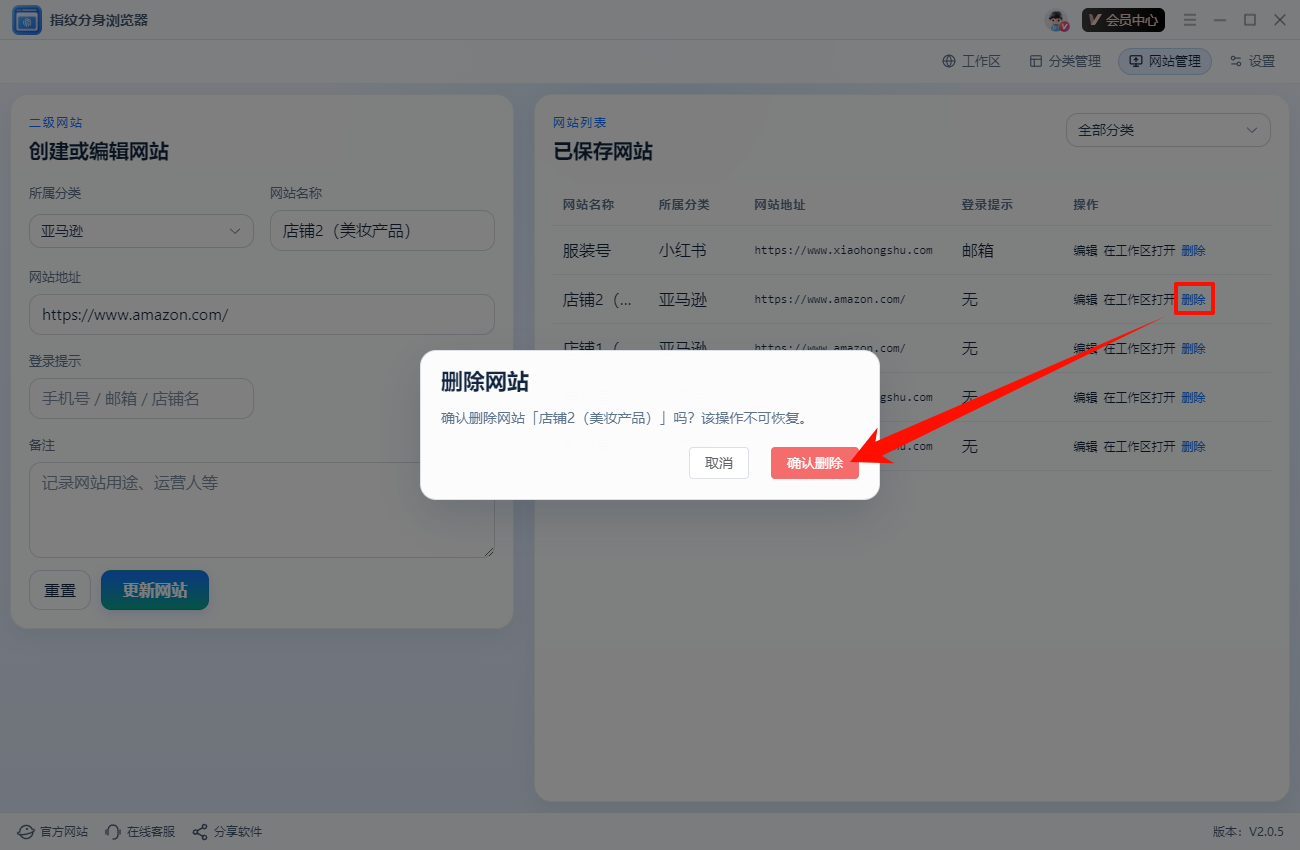Switch to the 分类管理 tab
The image size is (1300, 850).
1065,61
